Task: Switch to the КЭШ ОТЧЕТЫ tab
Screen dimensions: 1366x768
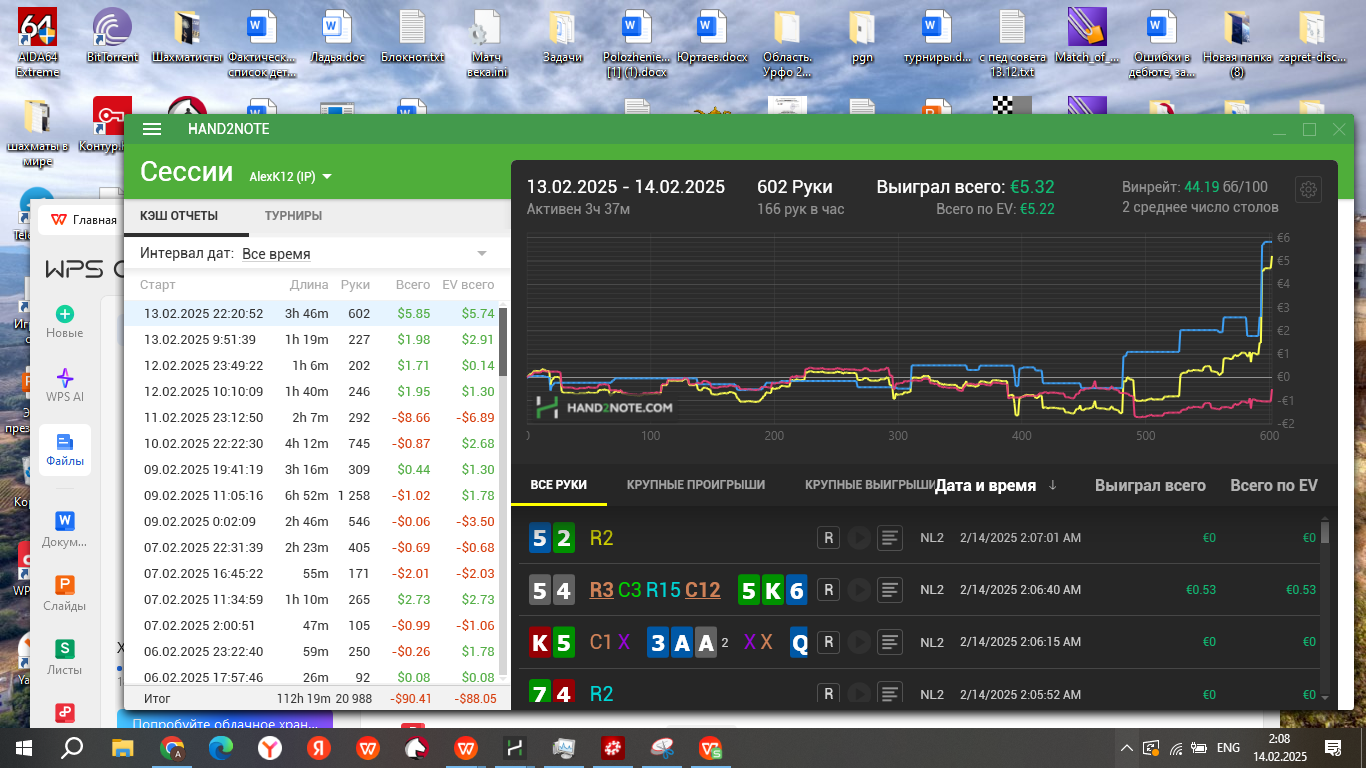Action: click(179, 215)
